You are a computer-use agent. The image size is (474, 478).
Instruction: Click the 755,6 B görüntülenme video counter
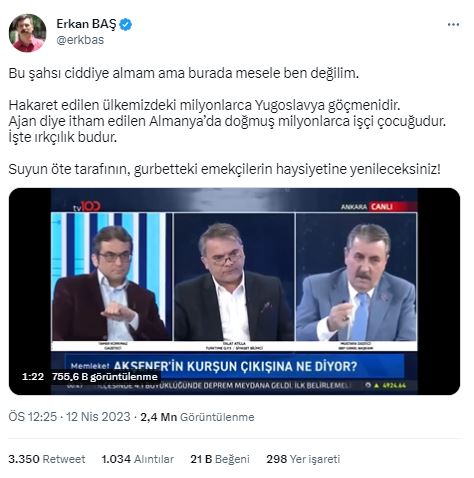[x=105, y=377]
